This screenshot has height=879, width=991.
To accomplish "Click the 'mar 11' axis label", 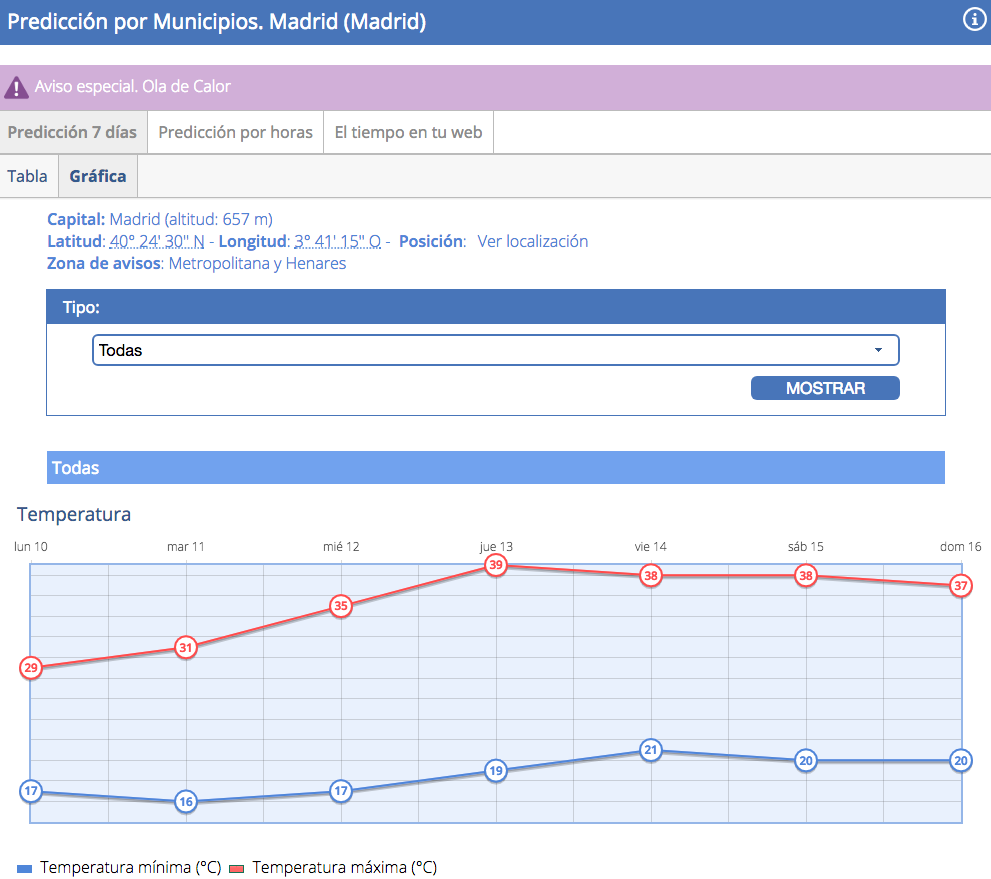I will tap(186, 547).
